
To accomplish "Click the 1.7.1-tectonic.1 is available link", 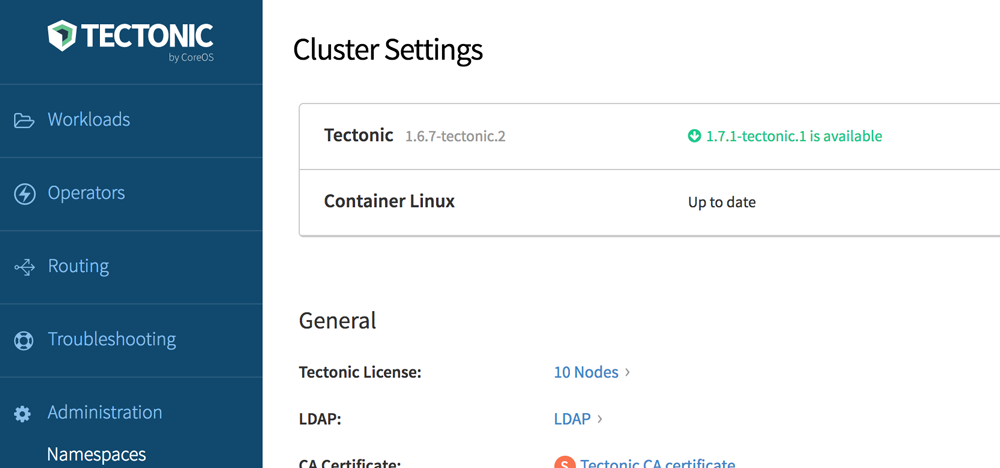I will pos(794,136).
